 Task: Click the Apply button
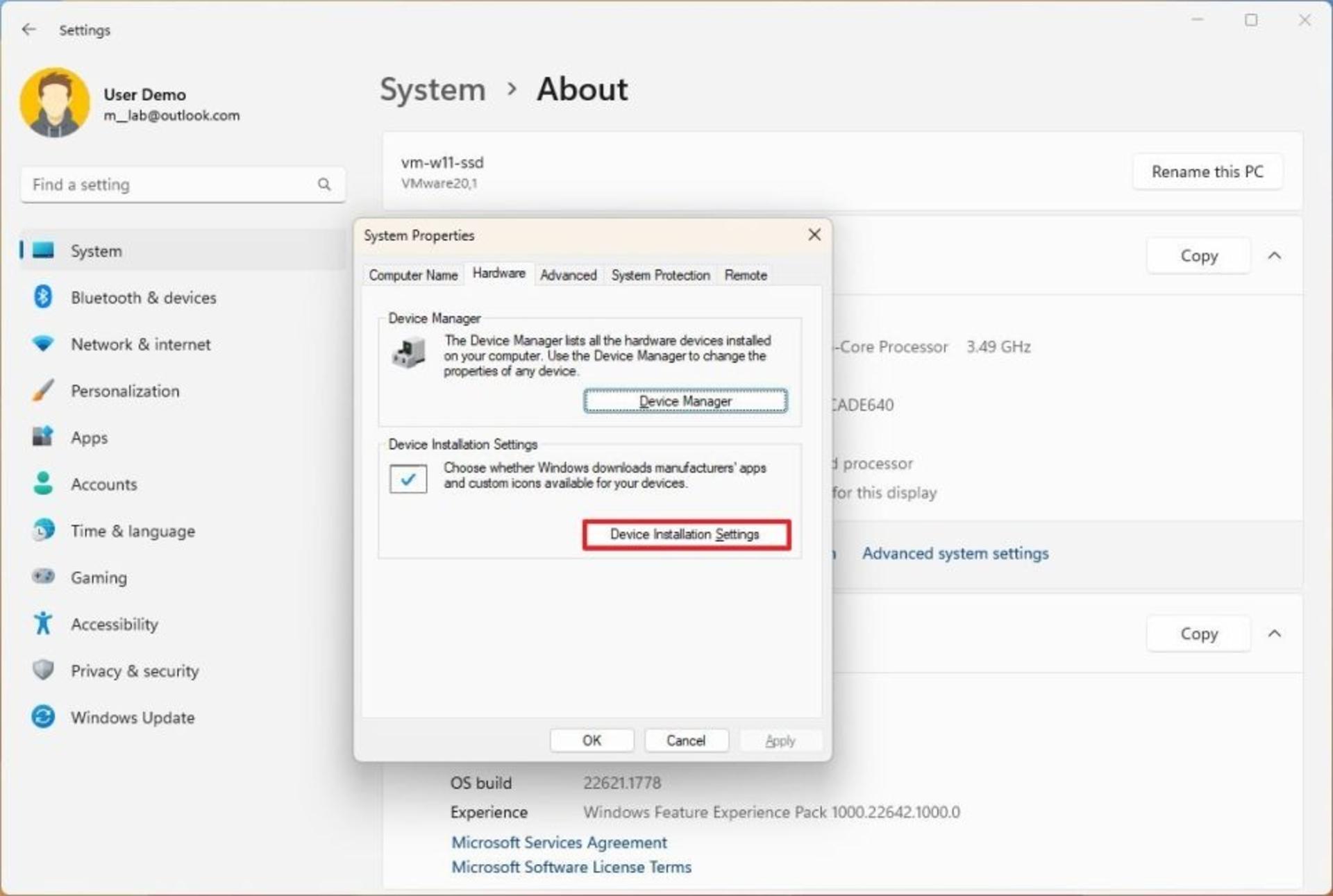click(x=780, y=741)
